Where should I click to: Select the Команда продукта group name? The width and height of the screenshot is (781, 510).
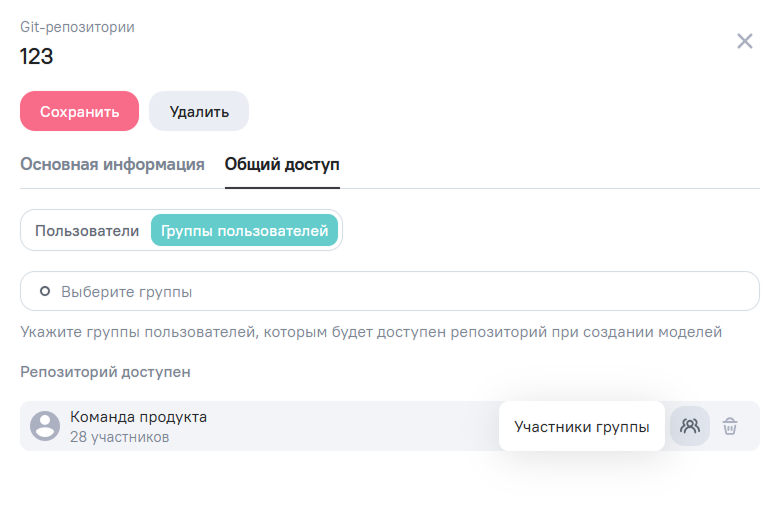pyautogui.click(x=138, y=417)
